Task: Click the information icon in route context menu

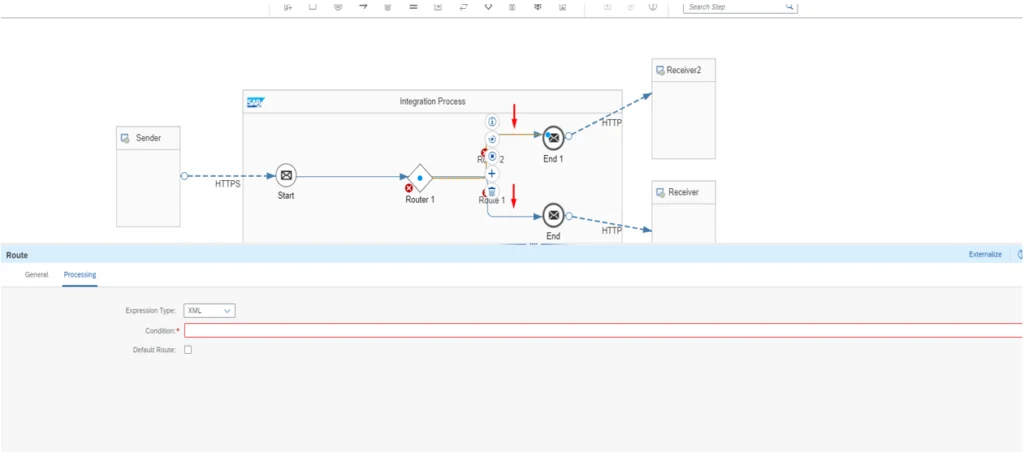Action: click(491, 121)
